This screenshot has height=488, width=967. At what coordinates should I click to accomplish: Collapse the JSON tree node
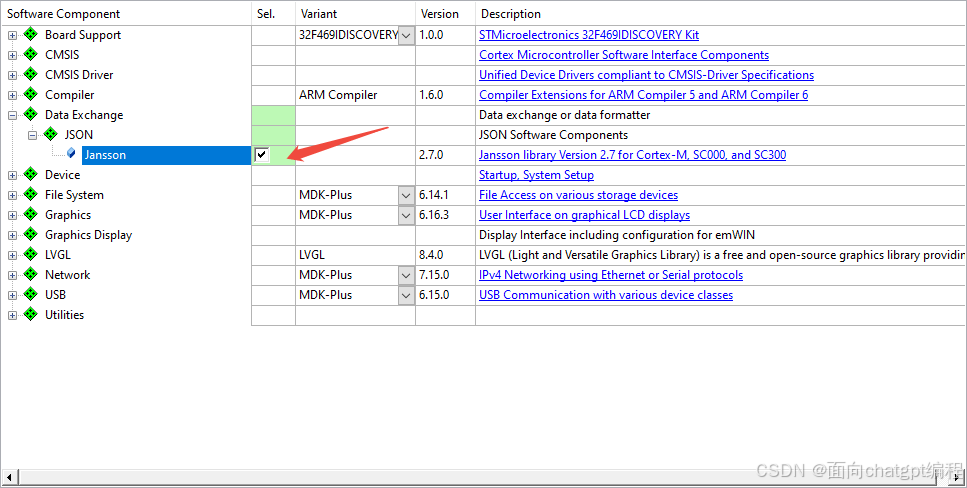click(x=33, y=135)
